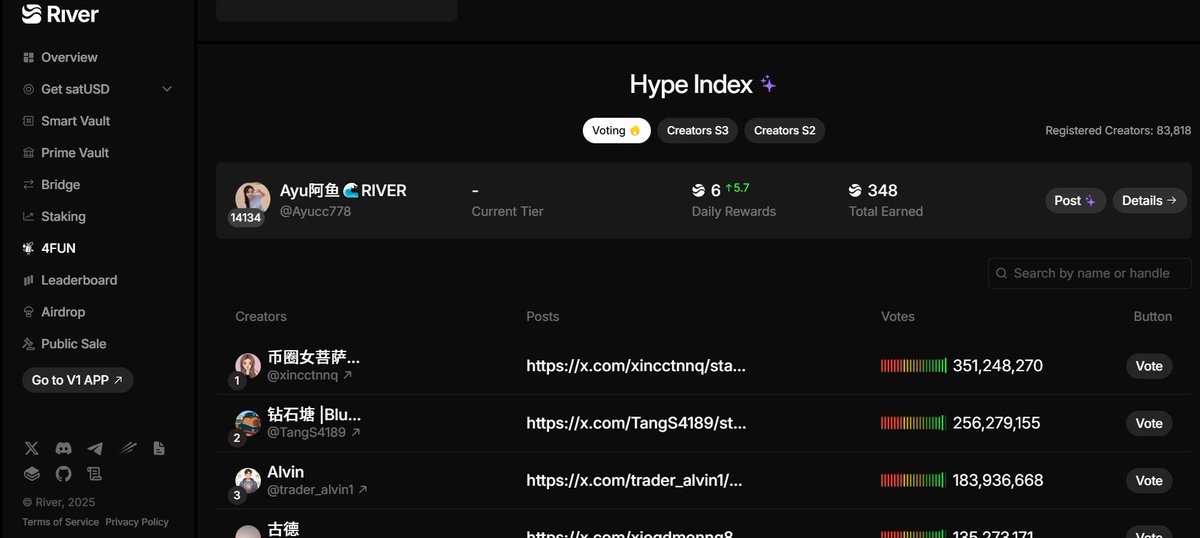This screenshot has height=538, width=1200.
Task: Click the Go to V1 APP button
Action: coord(77,380)
